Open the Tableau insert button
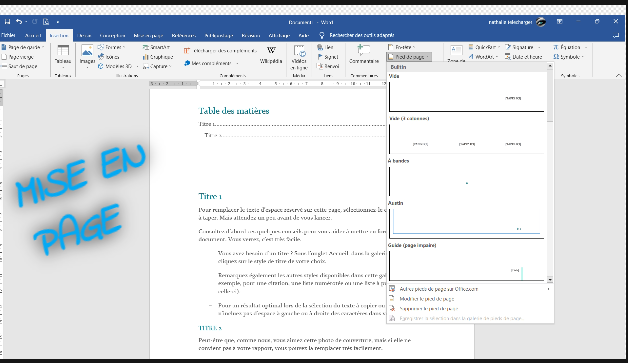Image resolution: width=628 pixels, height=363 pixels. click(63, 55)
